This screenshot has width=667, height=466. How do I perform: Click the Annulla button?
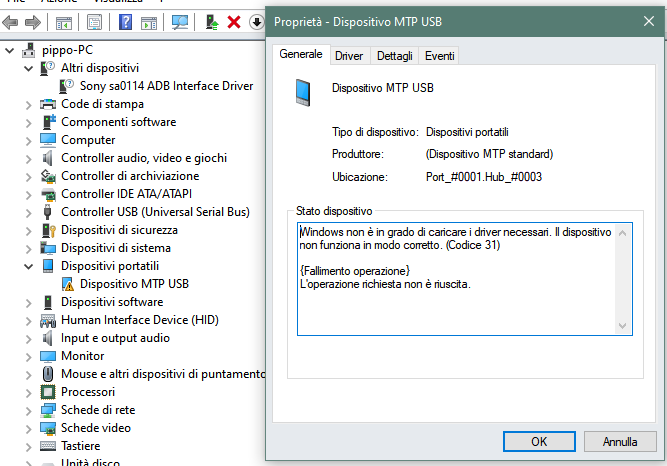(620, 441)
